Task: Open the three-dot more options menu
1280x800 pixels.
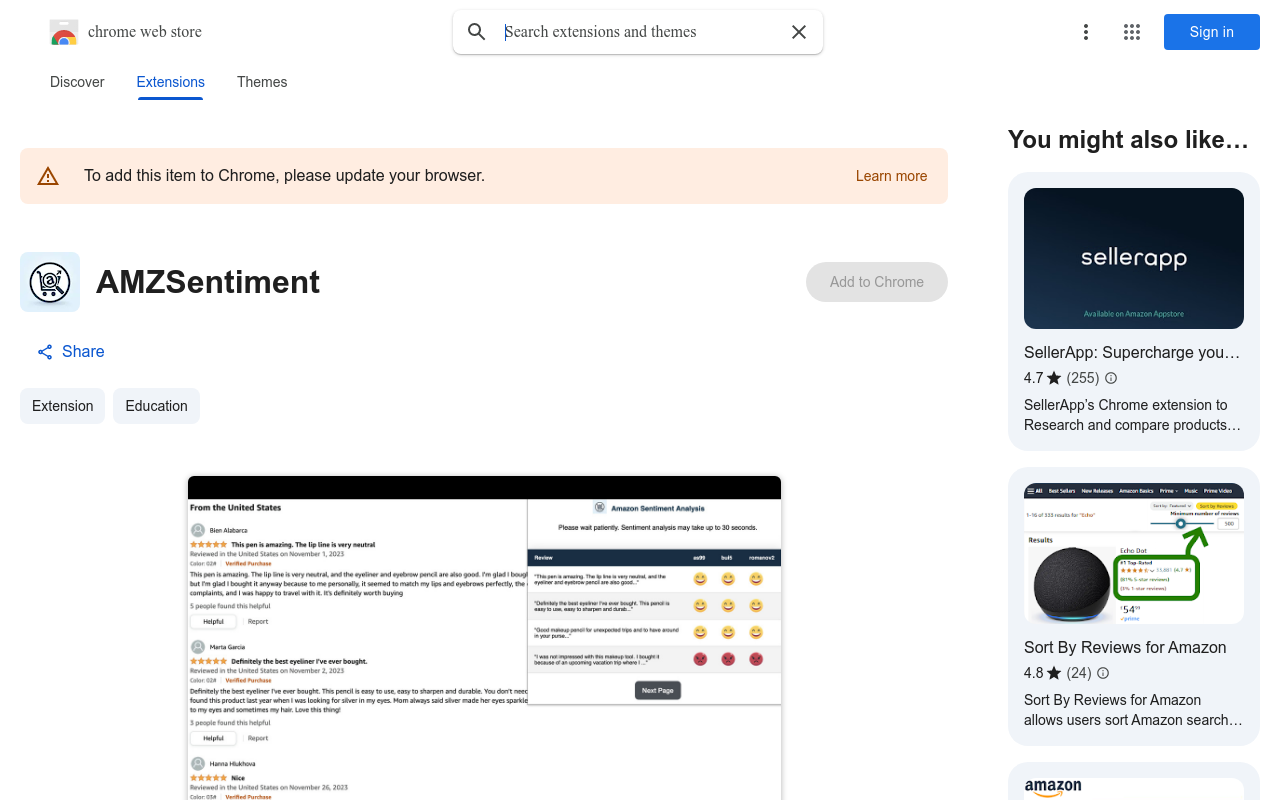Action: [1086, 32]
